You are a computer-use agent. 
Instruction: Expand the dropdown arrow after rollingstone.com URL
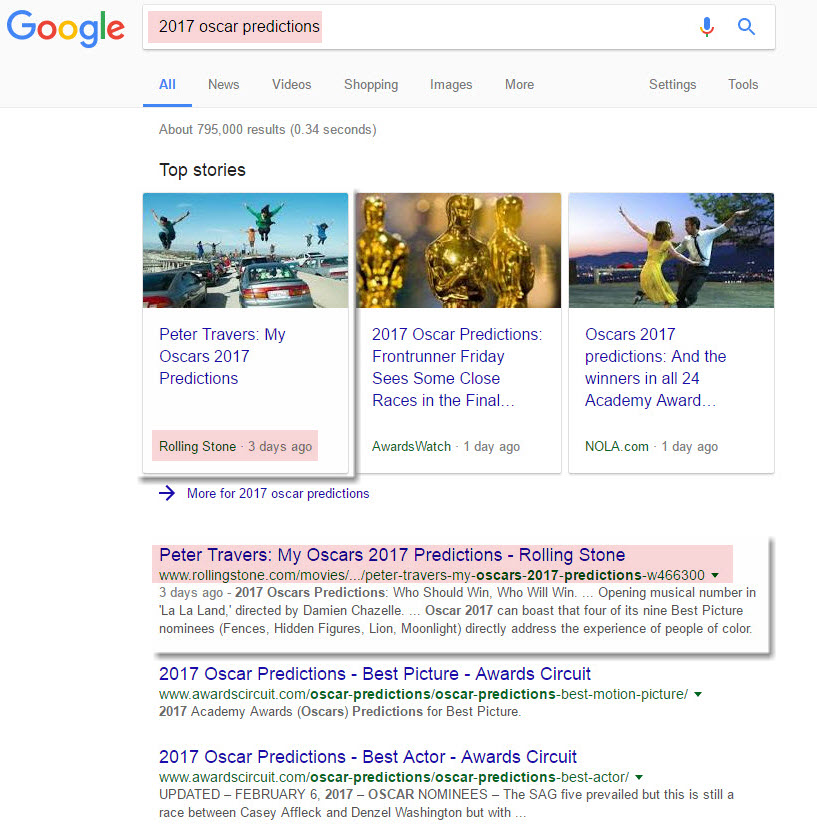click(715, 575)
